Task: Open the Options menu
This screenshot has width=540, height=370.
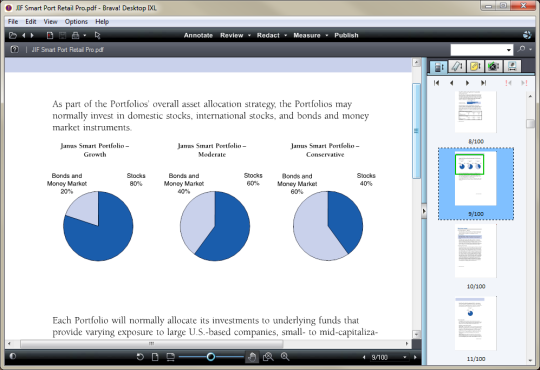Action: (x=76, y=21)
